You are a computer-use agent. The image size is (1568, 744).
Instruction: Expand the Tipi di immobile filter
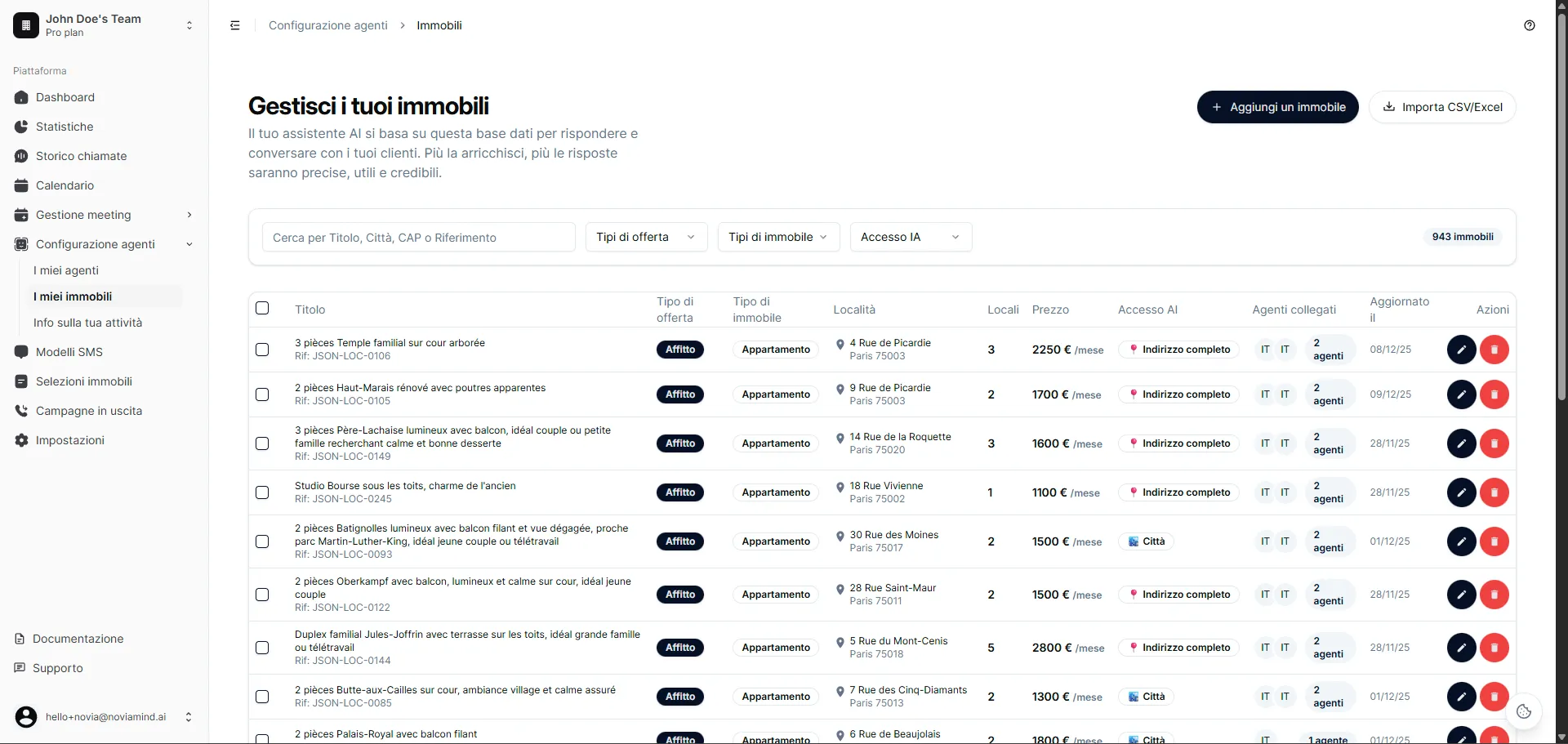coord(777,237)
